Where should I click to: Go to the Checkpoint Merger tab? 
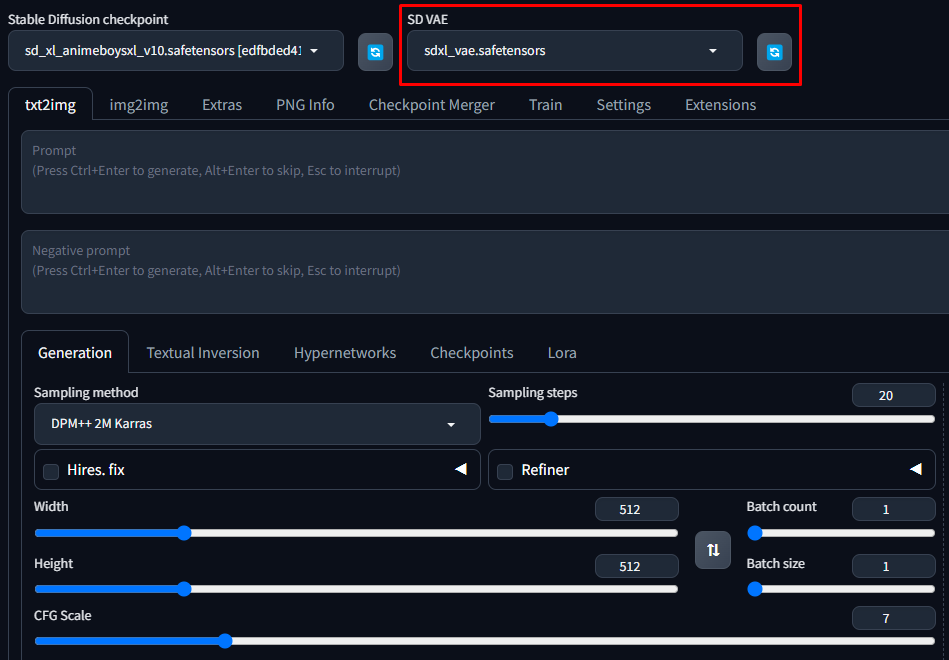[431, 105]
